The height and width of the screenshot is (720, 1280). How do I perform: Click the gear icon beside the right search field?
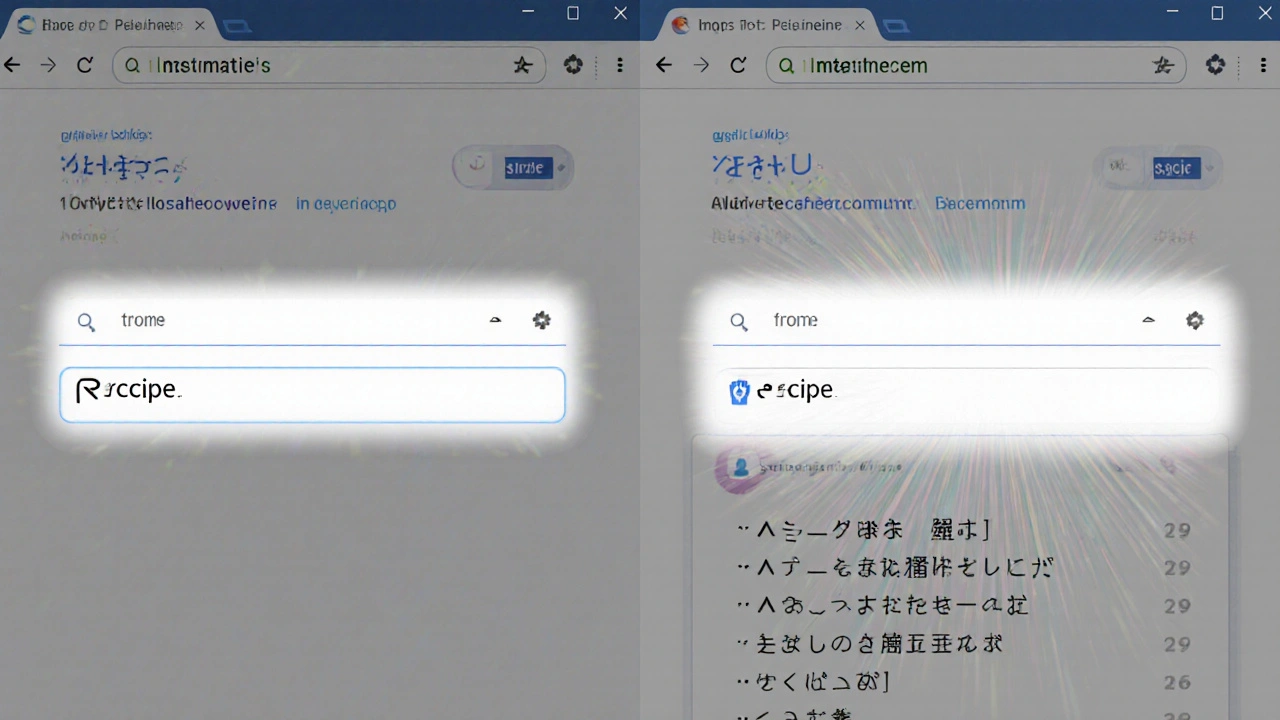pyautogui.click(x=1195, y=320)
